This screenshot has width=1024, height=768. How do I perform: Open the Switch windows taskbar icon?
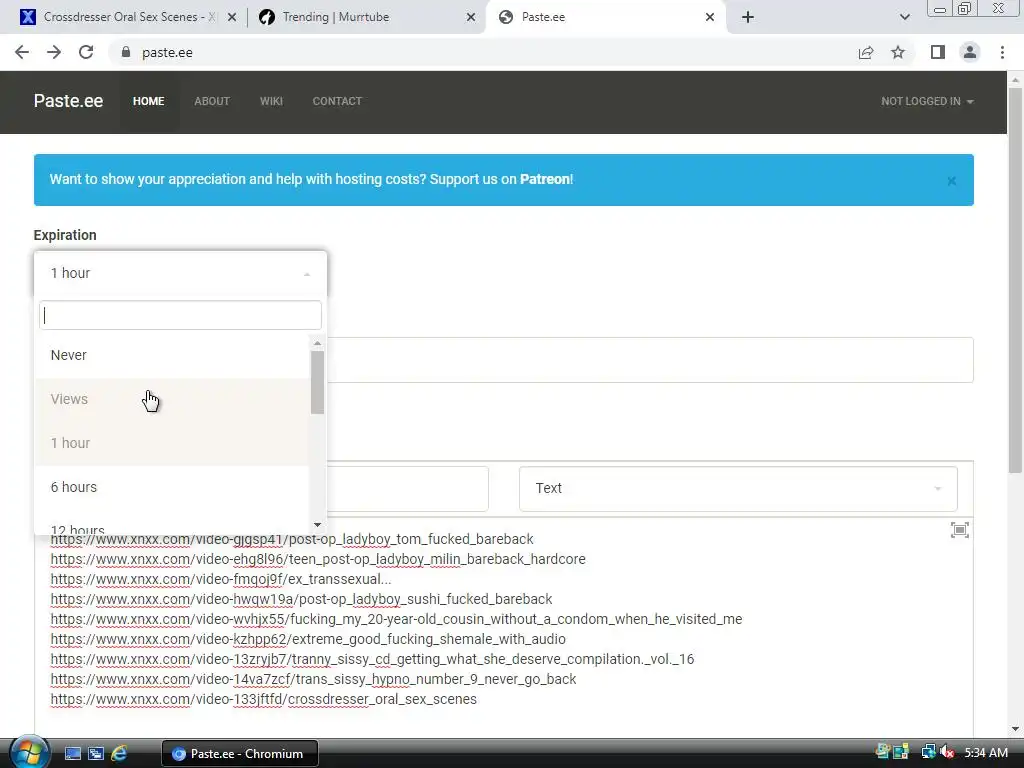tap(96, 754)
